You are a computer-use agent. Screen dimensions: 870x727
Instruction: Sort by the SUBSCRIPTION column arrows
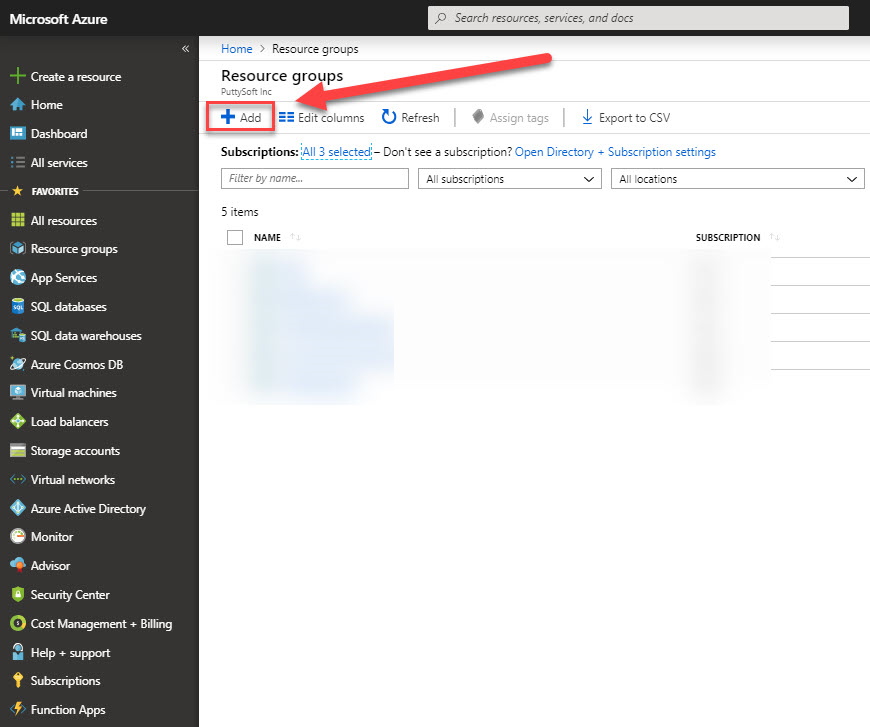pos(775,238)
